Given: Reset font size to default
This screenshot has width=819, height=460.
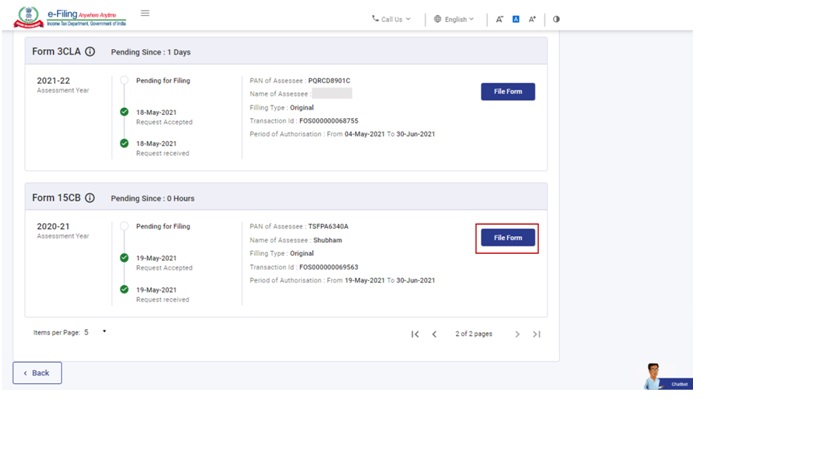Looking at the screenshot, I should pyautogui.click(x=516, y=19).
